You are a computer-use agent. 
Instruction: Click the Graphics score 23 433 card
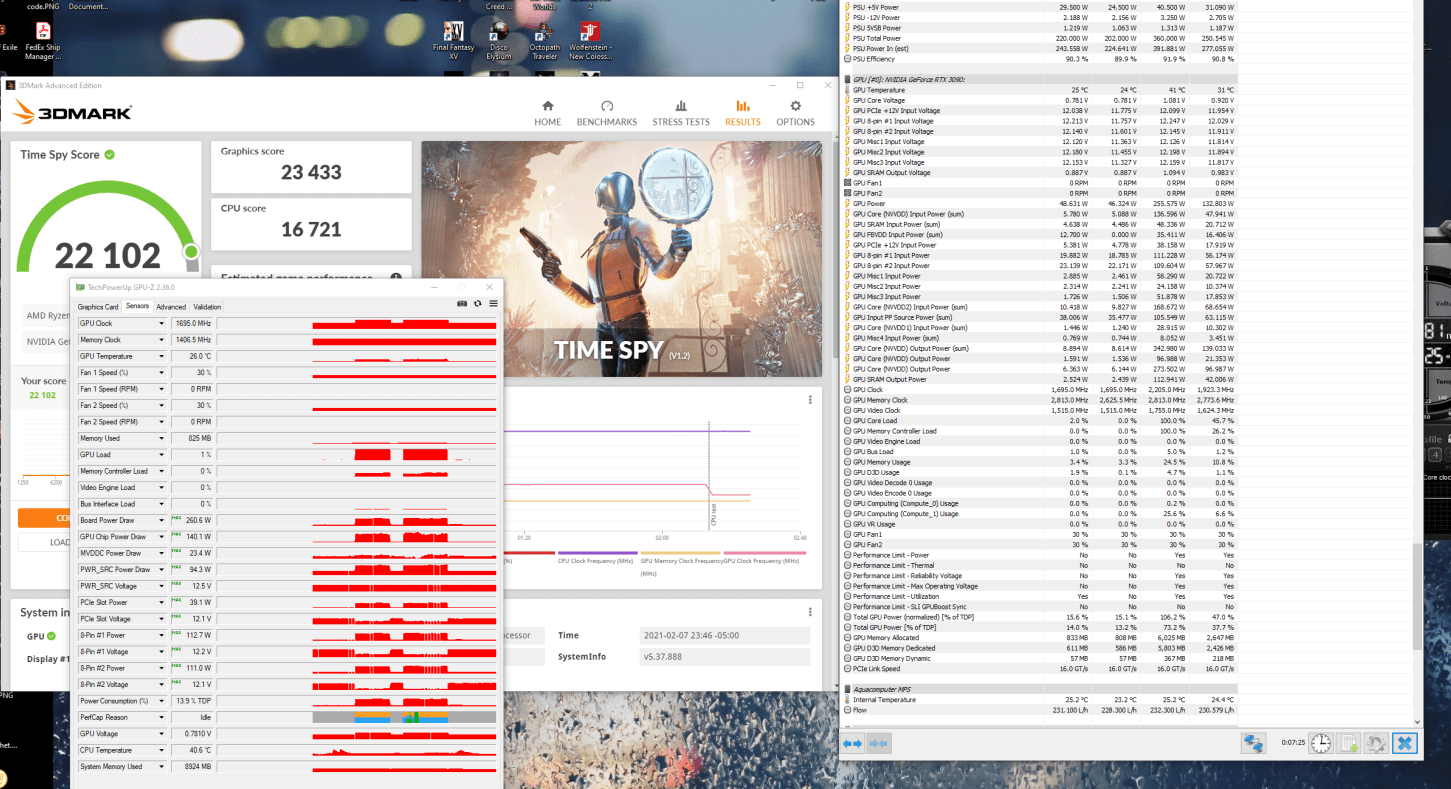(311, 166)
